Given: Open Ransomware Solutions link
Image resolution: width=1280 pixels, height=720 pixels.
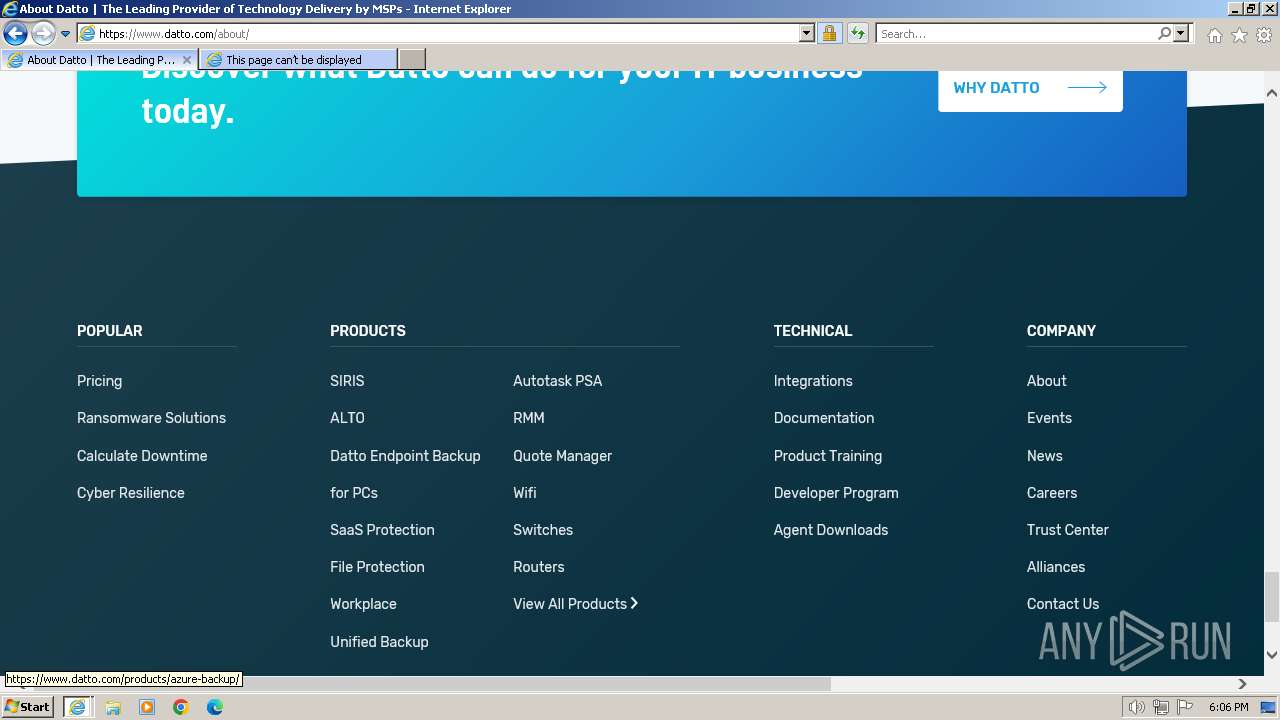Looking at the screenshot, I should [x=151, y=418].
